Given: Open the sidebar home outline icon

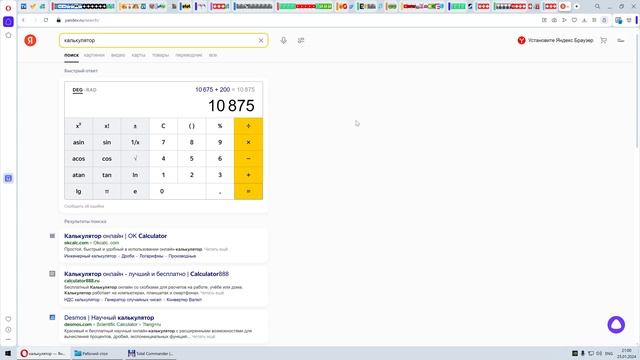Looking at the screenshot, I should pyautogui.click(x=8, y=35).
